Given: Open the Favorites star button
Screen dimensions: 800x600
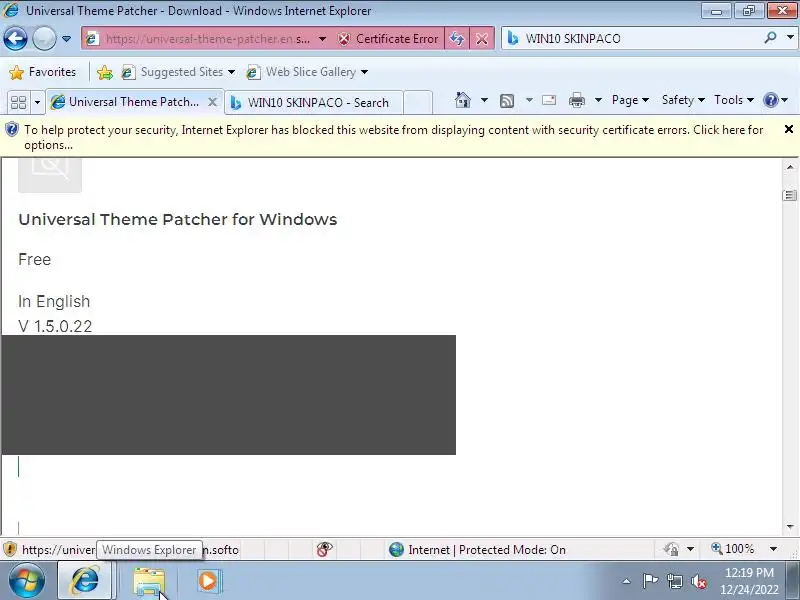Looking at the screenshot, I should (x=43, y=72).
